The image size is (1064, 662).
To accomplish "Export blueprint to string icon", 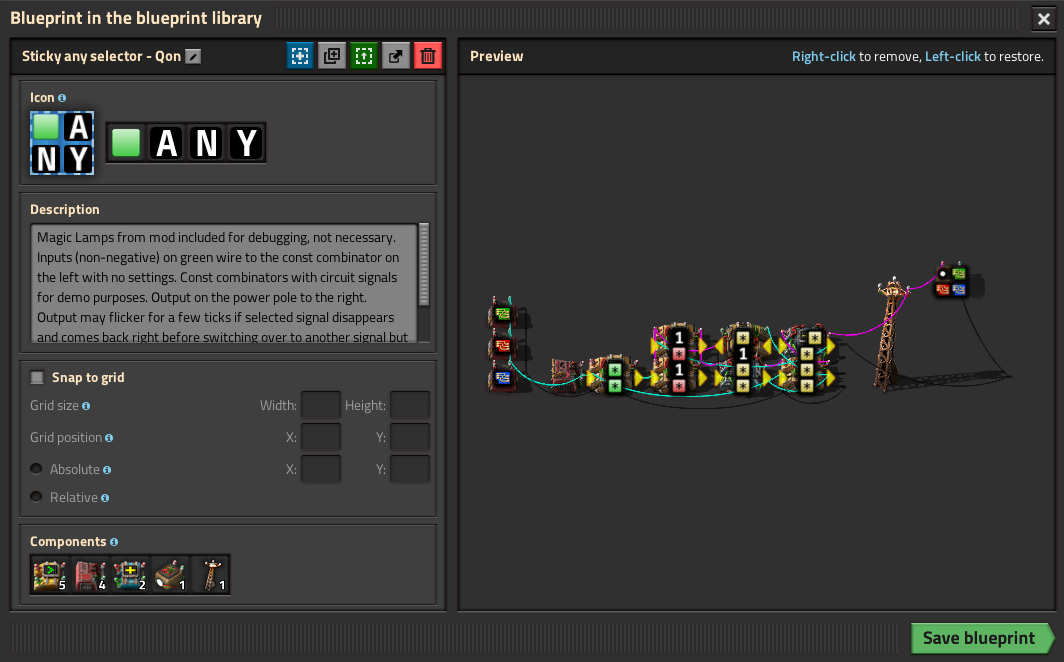I will point(396,56).
